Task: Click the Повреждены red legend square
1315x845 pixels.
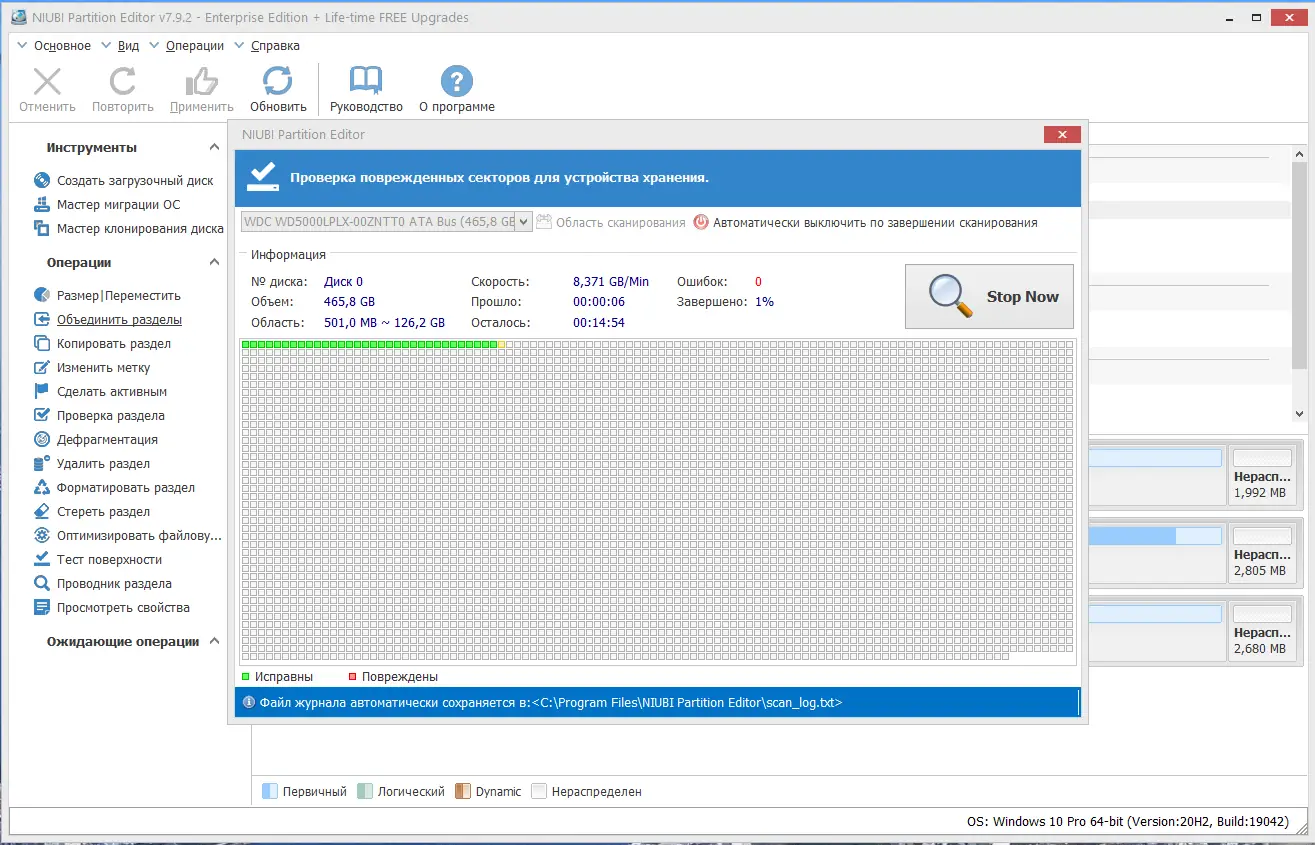Action: tap(352, 677)
